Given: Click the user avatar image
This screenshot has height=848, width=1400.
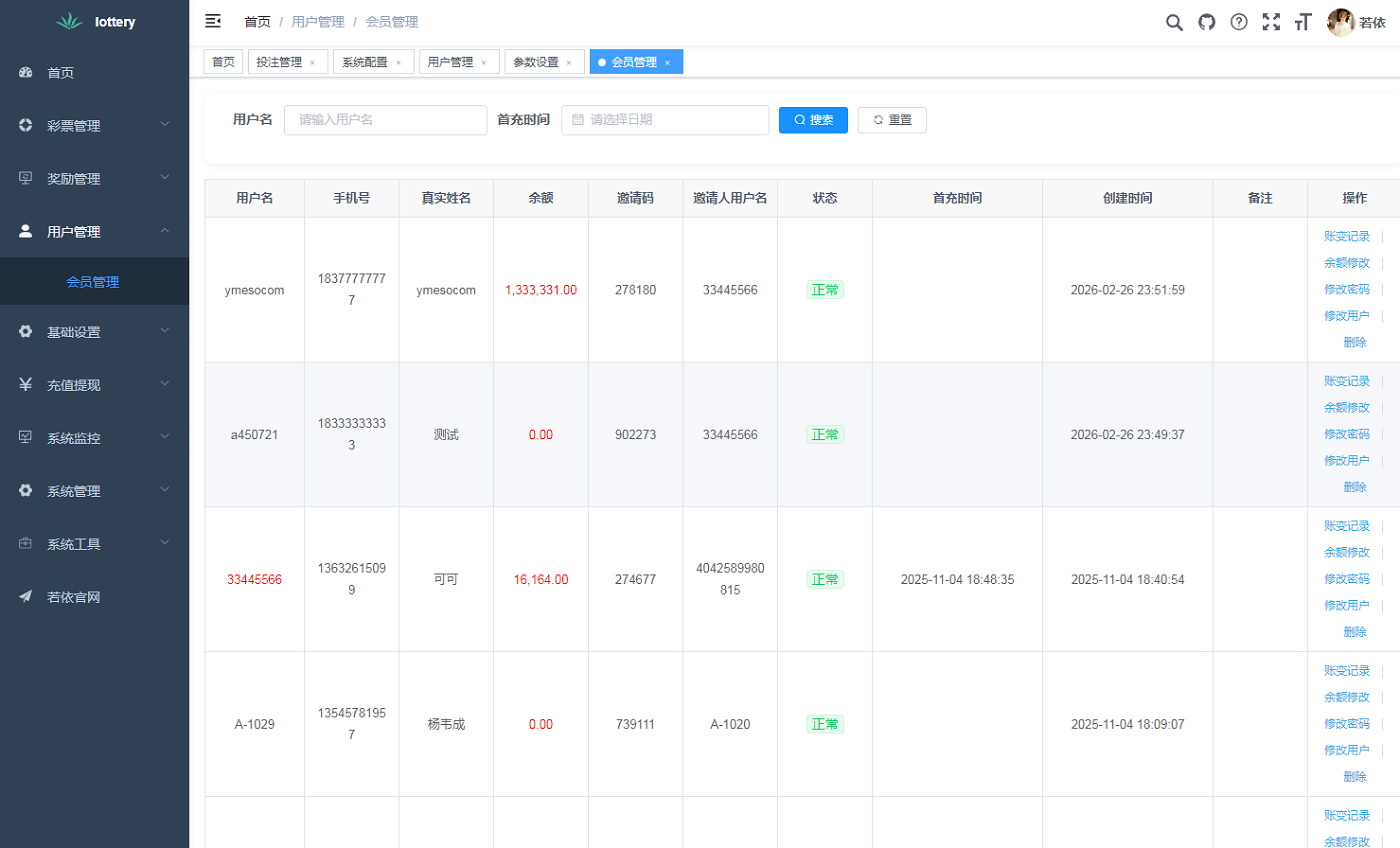Looking at the screenshot, I should (1340, 22).
